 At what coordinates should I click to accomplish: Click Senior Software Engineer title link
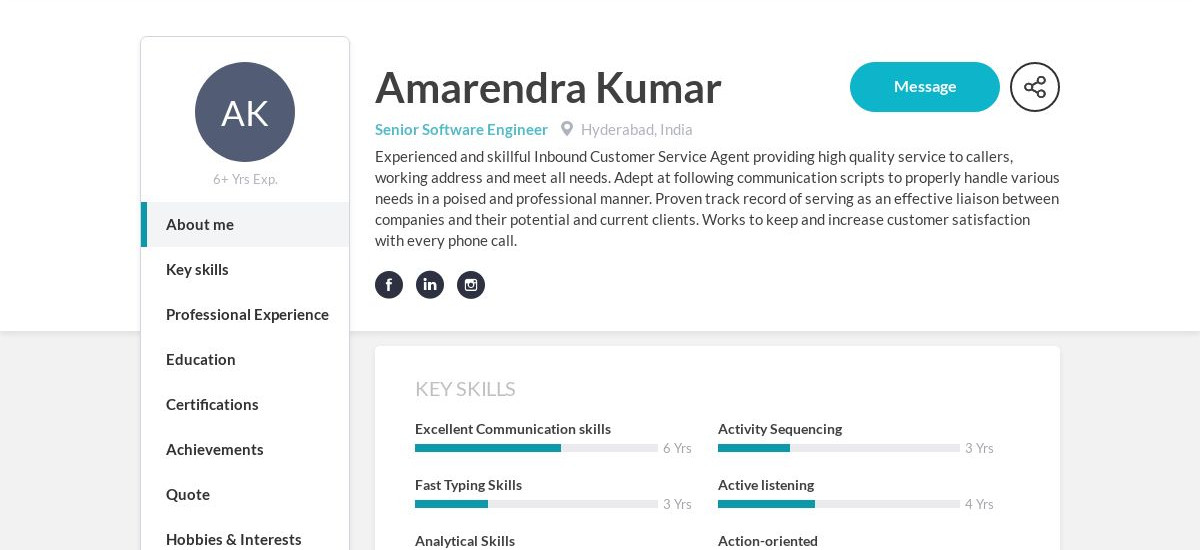(461, 129)
